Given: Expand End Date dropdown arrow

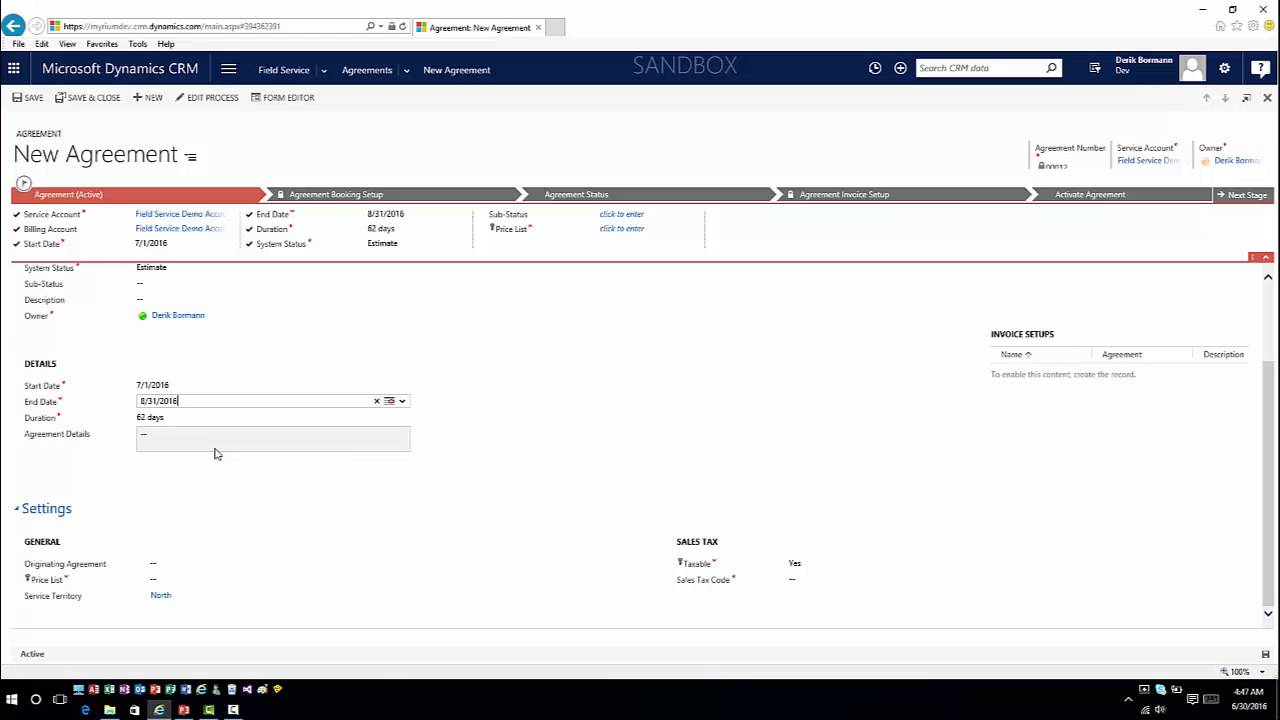Looking at the screenshot, I should 402,401.
